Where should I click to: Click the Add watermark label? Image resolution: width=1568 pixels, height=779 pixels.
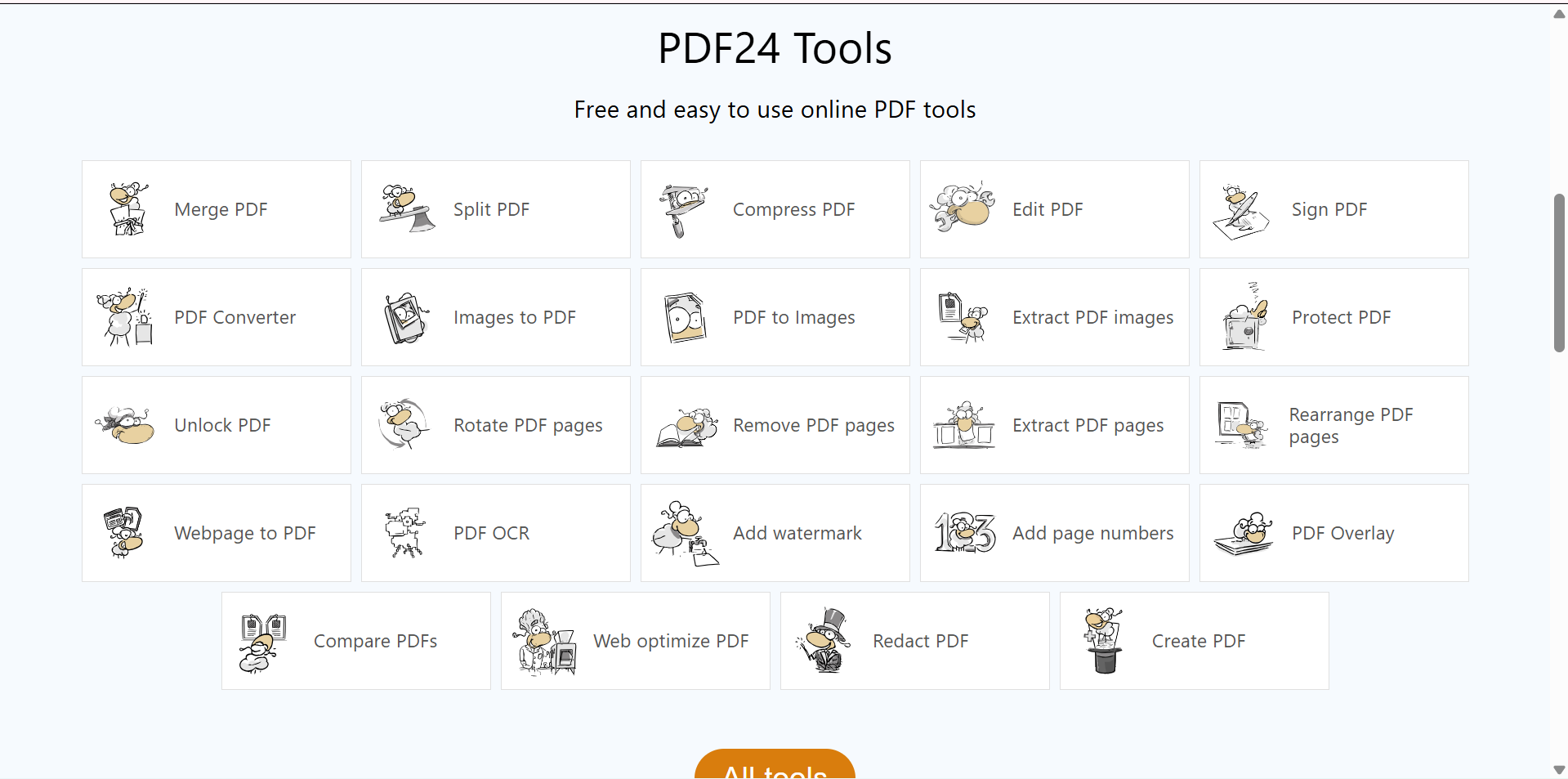coord(797,533)
